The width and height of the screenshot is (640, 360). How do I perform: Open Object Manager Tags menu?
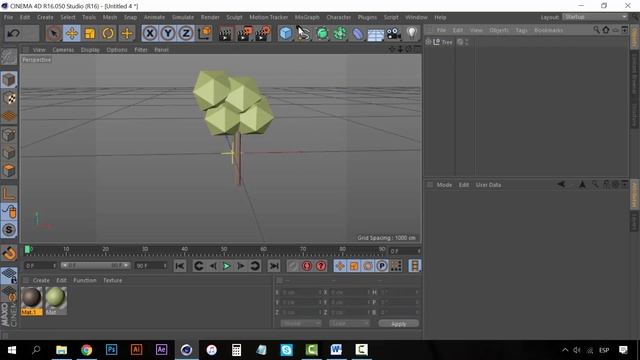(521, 30)
